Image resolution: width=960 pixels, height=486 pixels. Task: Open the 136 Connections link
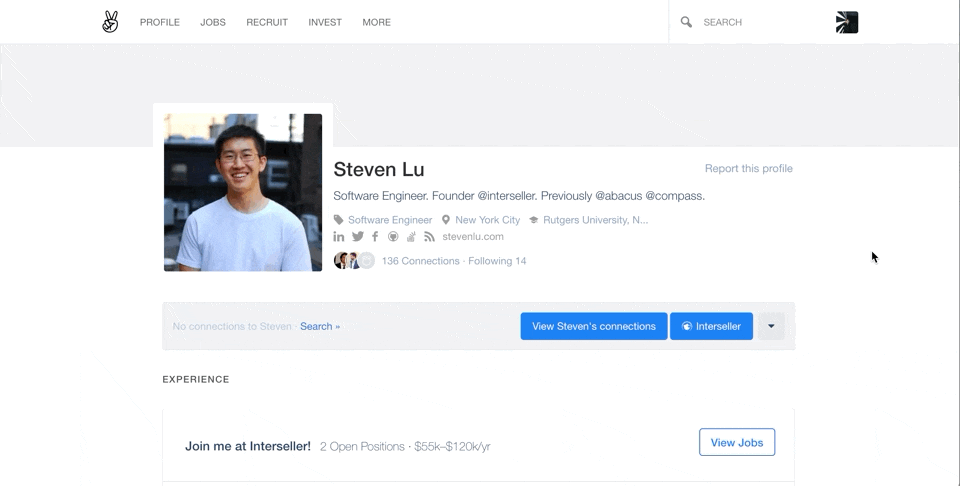(x=421, y=261)
